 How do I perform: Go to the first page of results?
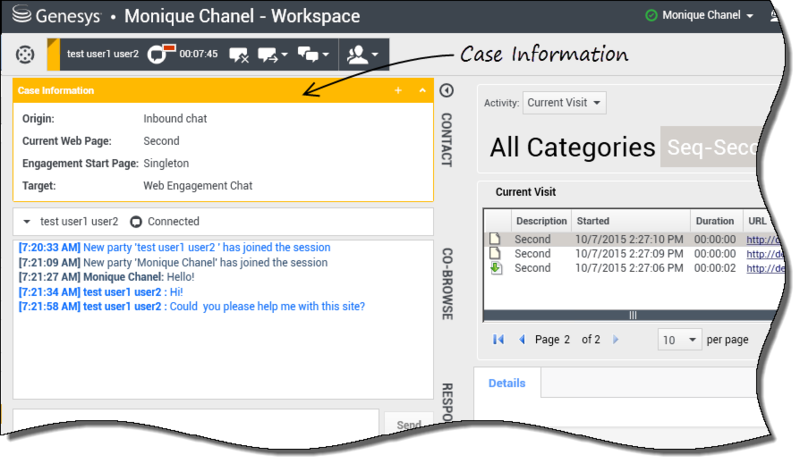(498, 339)
